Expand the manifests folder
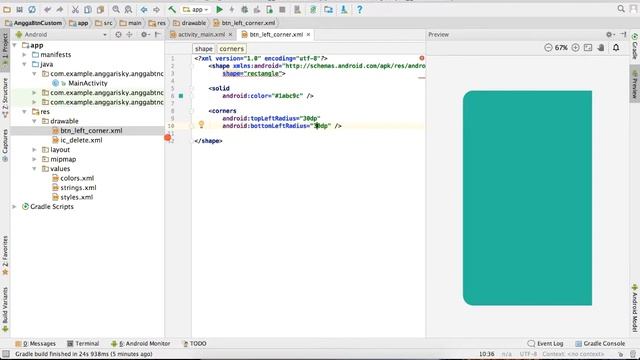640x360 pixels. [x=24, y=55]
